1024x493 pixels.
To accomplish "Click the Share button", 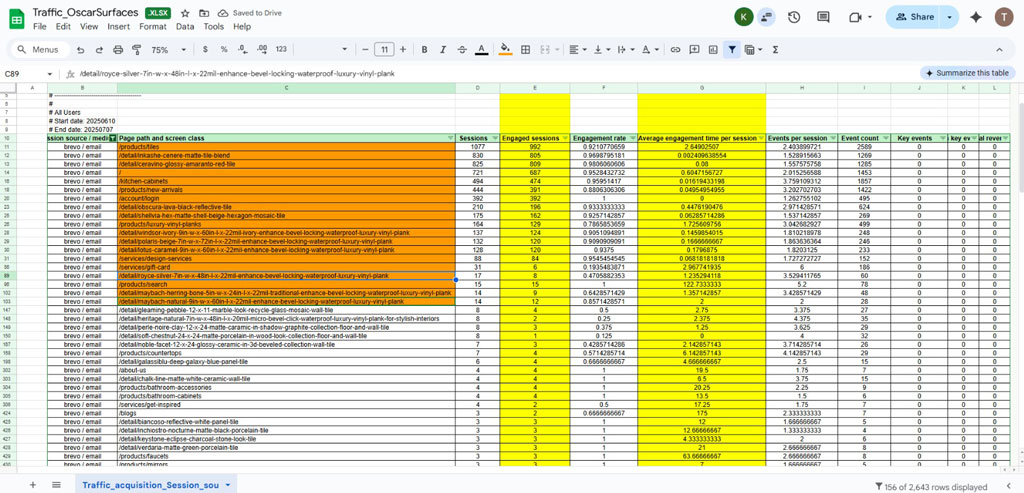I will 915,17.
